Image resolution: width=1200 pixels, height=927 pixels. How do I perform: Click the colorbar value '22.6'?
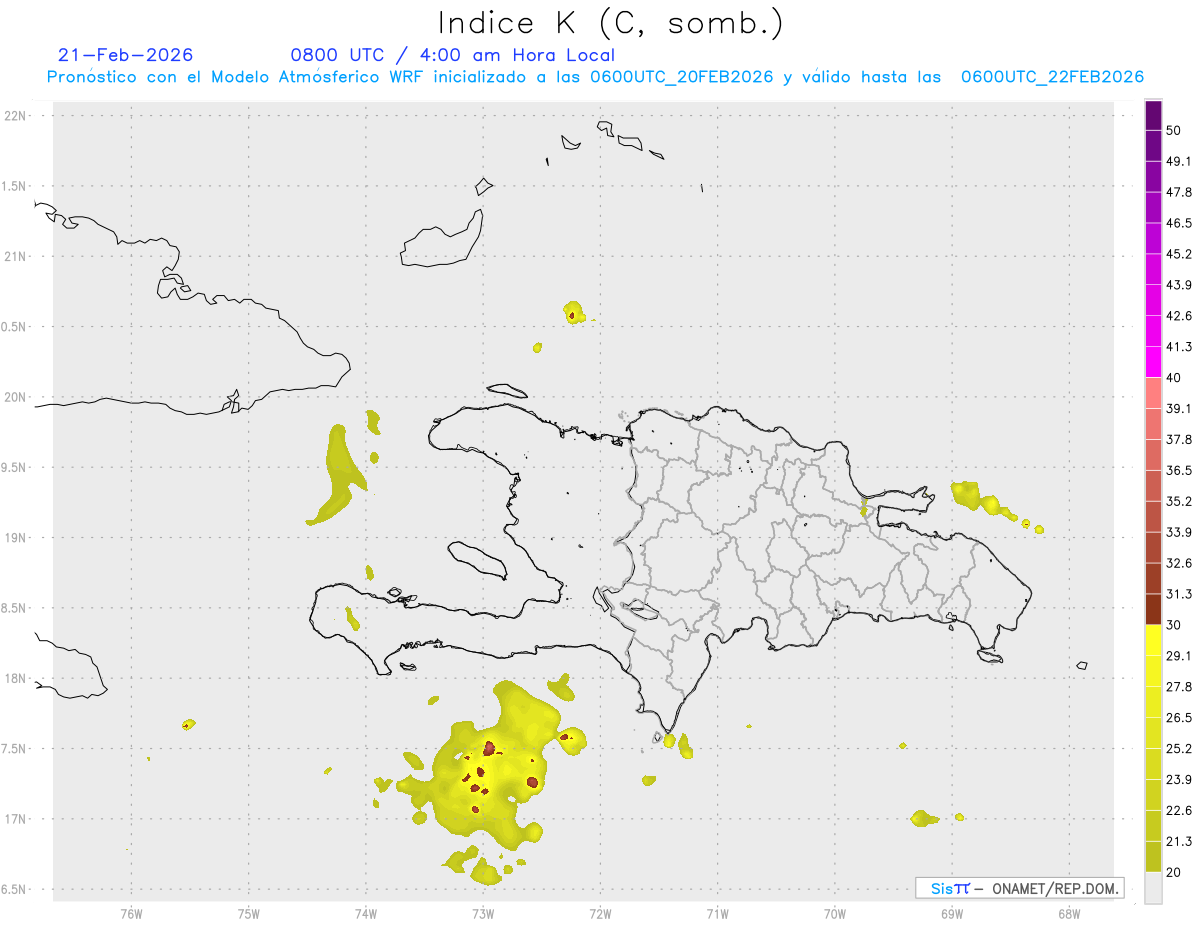pyautogui.click(x=1179, y=811)
